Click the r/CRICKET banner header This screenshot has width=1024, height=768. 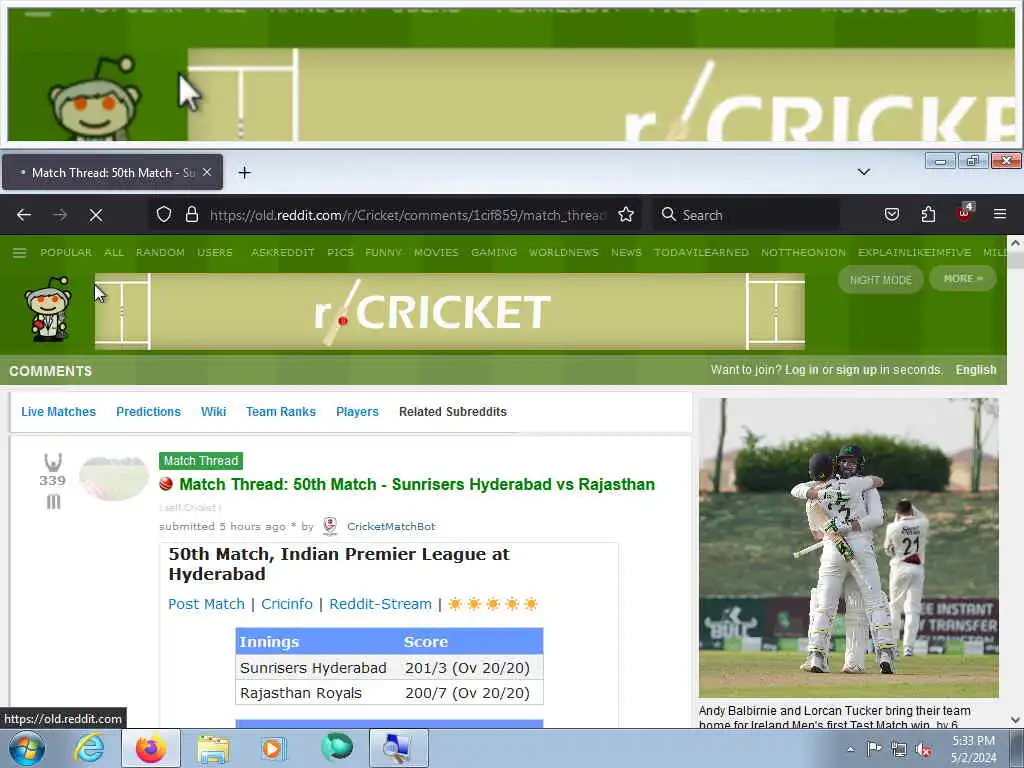click(x=449, y=312)
